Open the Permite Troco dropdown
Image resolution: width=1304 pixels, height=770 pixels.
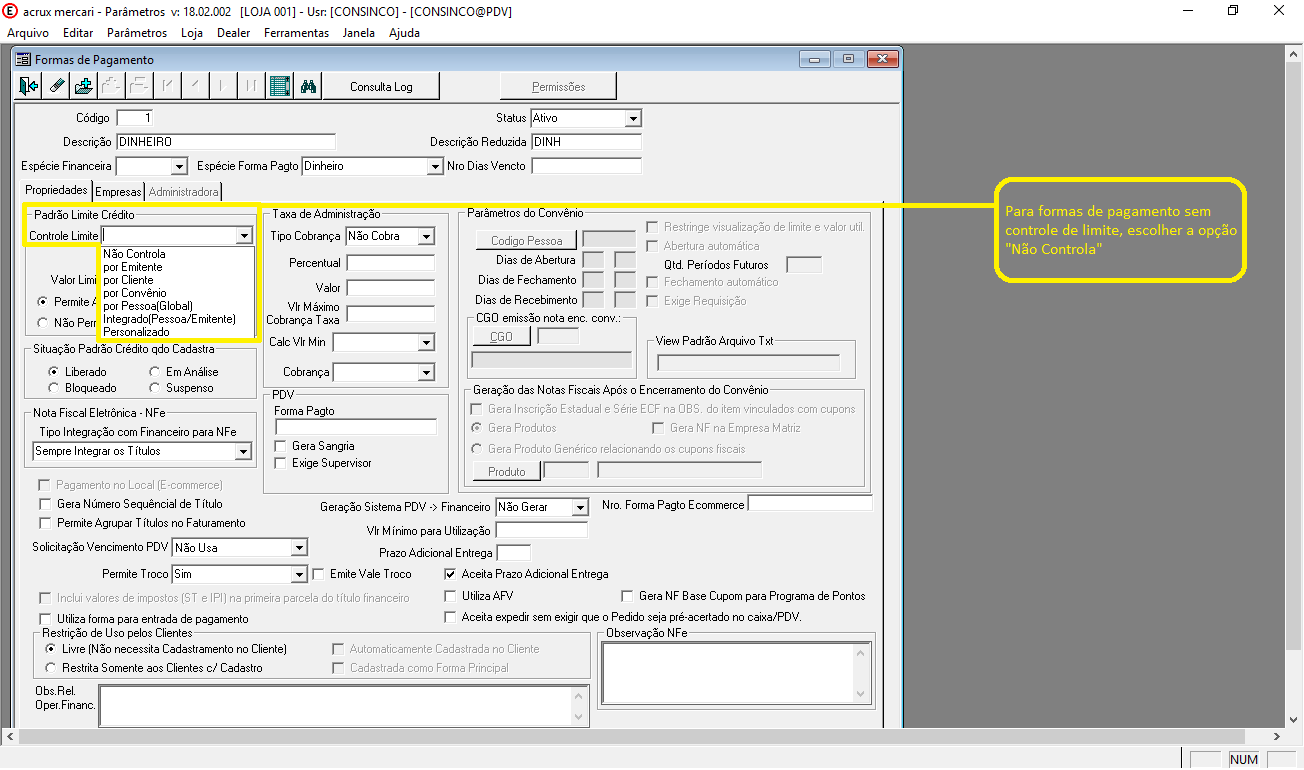pyautogui.click(x=298, y=575)
